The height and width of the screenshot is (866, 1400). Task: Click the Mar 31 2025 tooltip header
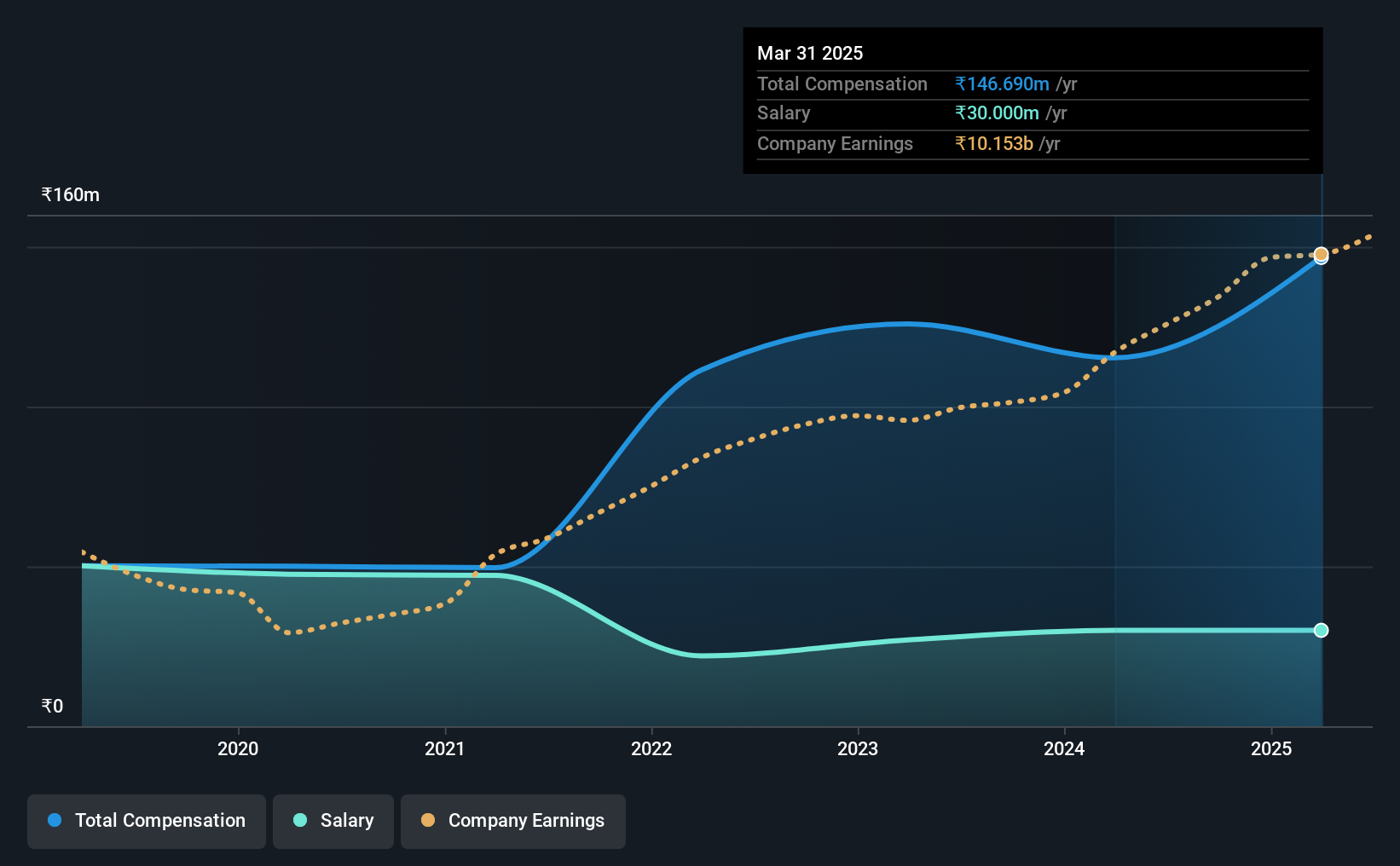(810, 53)
